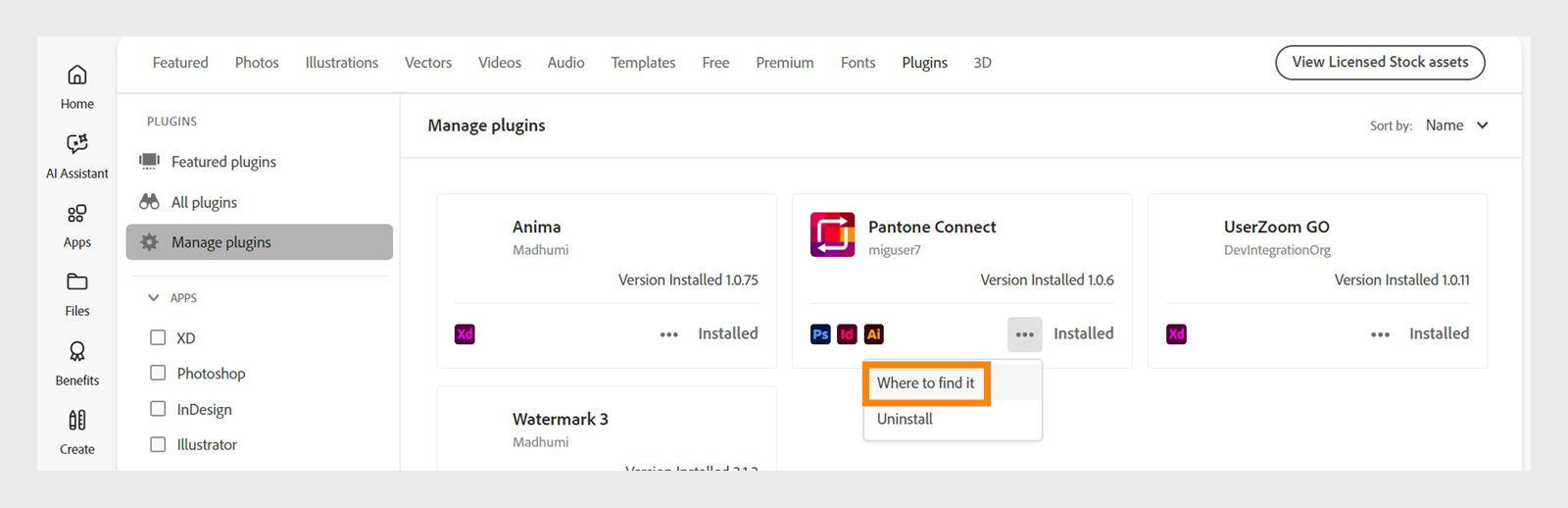Viewport: 1568px width, 508px height.
Task: Switch to the Templates tab
Action: tap(644, 63)
